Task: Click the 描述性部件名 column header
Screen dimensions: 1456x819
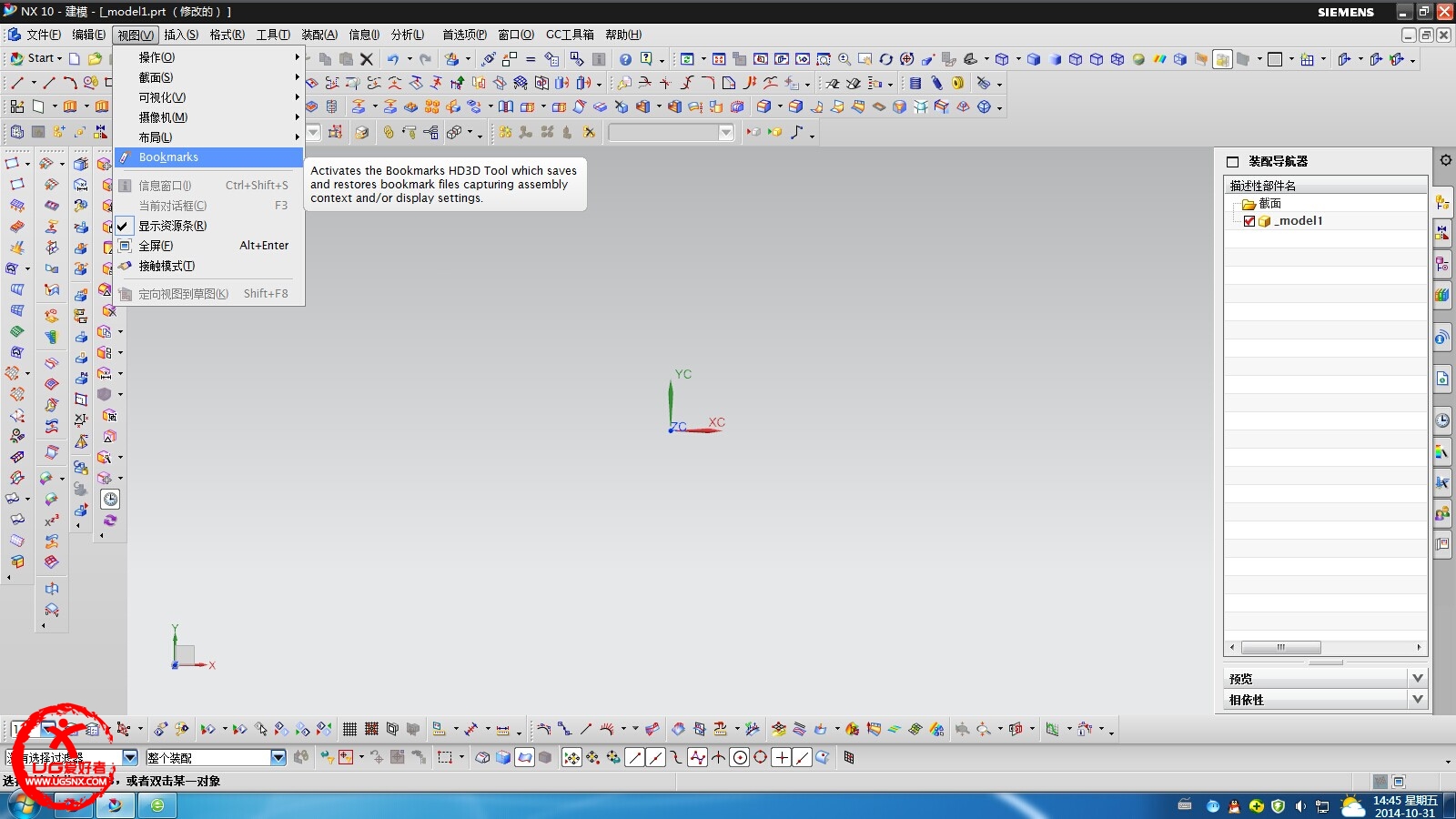Action: tap(1325, 185)
